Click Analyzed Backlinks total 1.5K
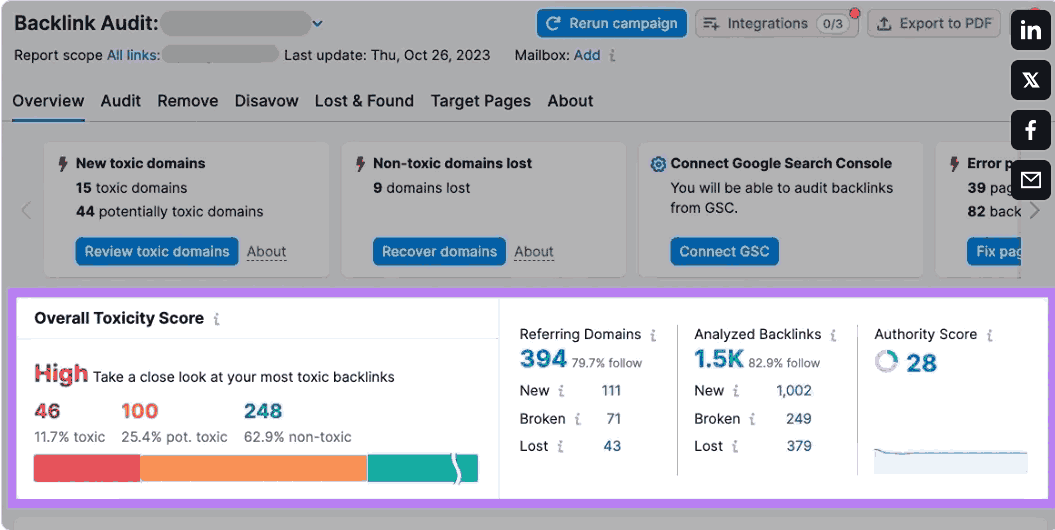 click(x=719, y=359)
